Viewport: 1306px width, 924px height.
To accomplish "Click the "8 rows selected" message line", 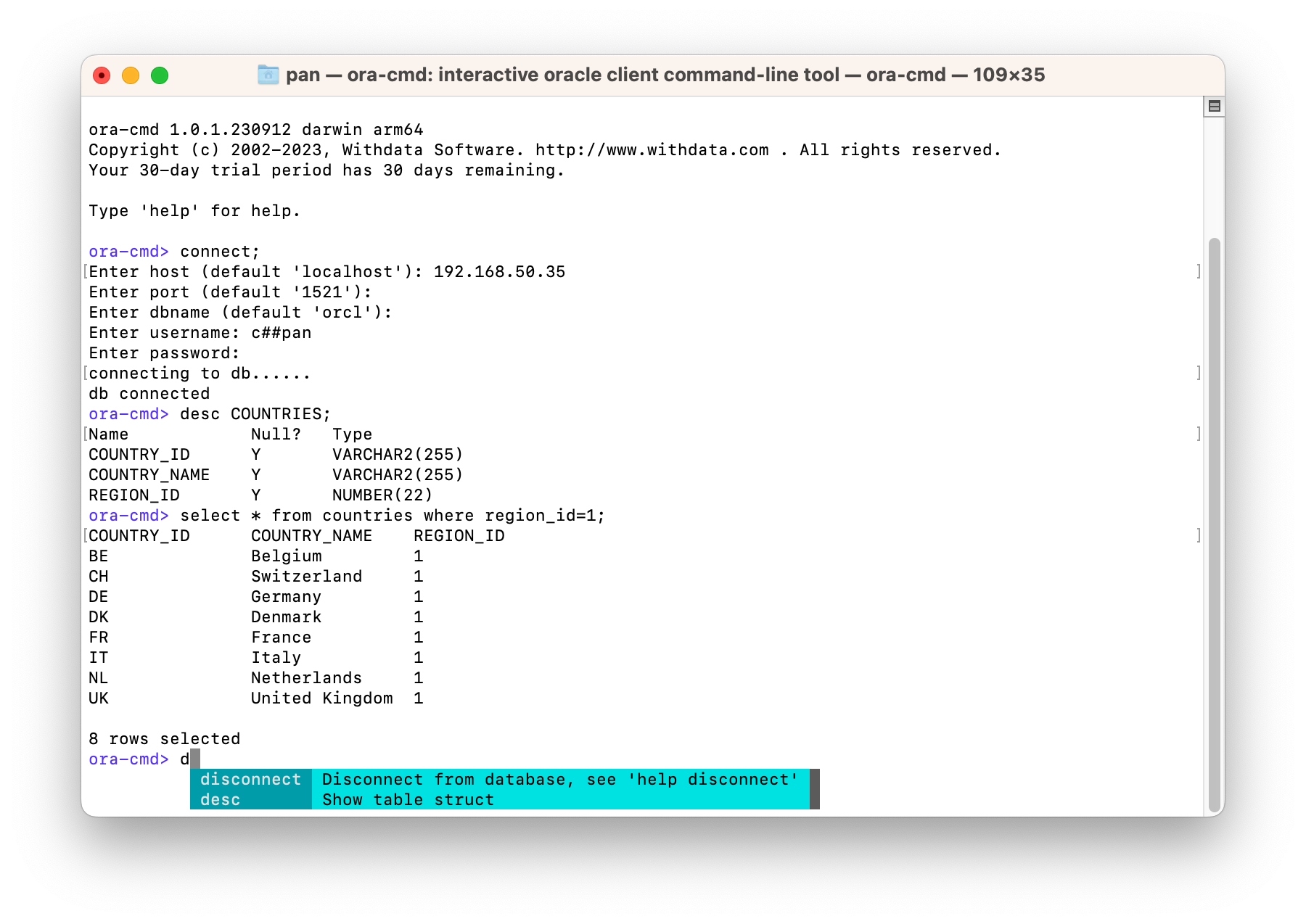I will point(164,738).
